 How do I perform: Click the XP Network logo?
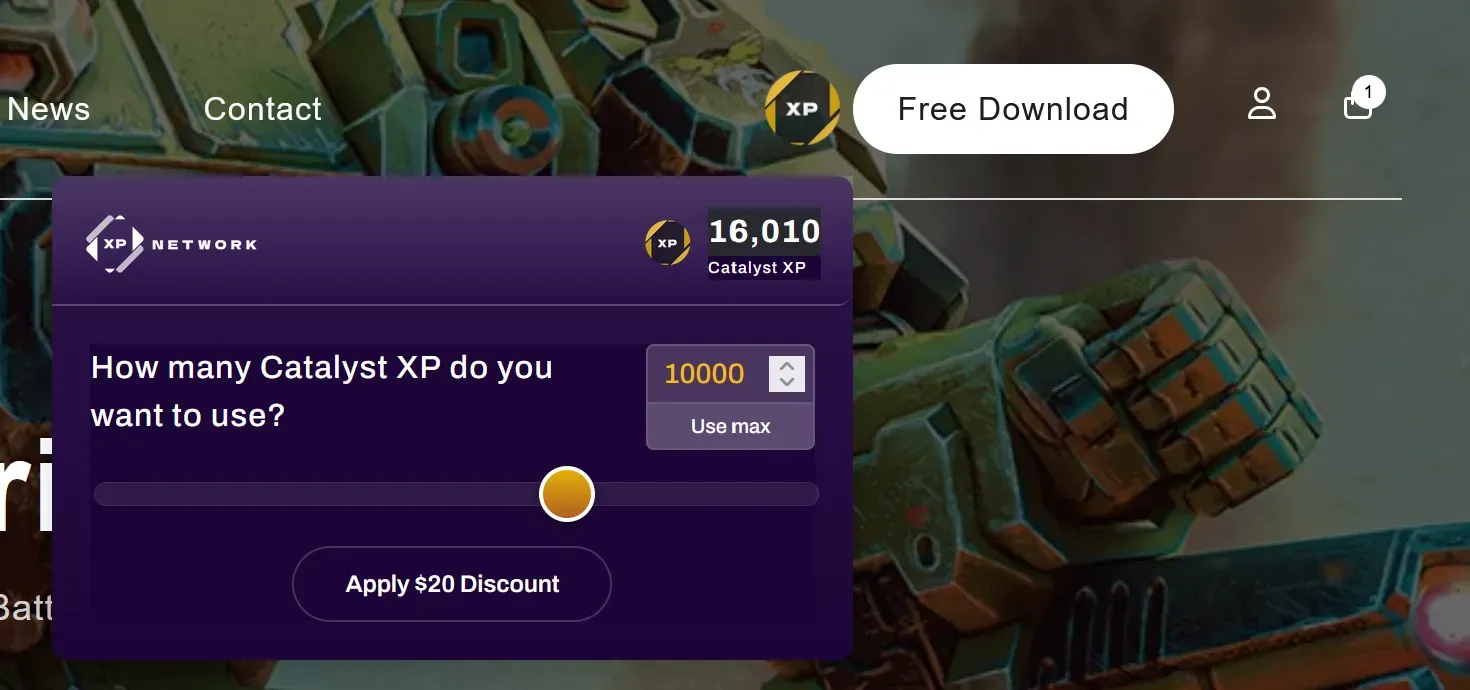(x=171, y=244)
